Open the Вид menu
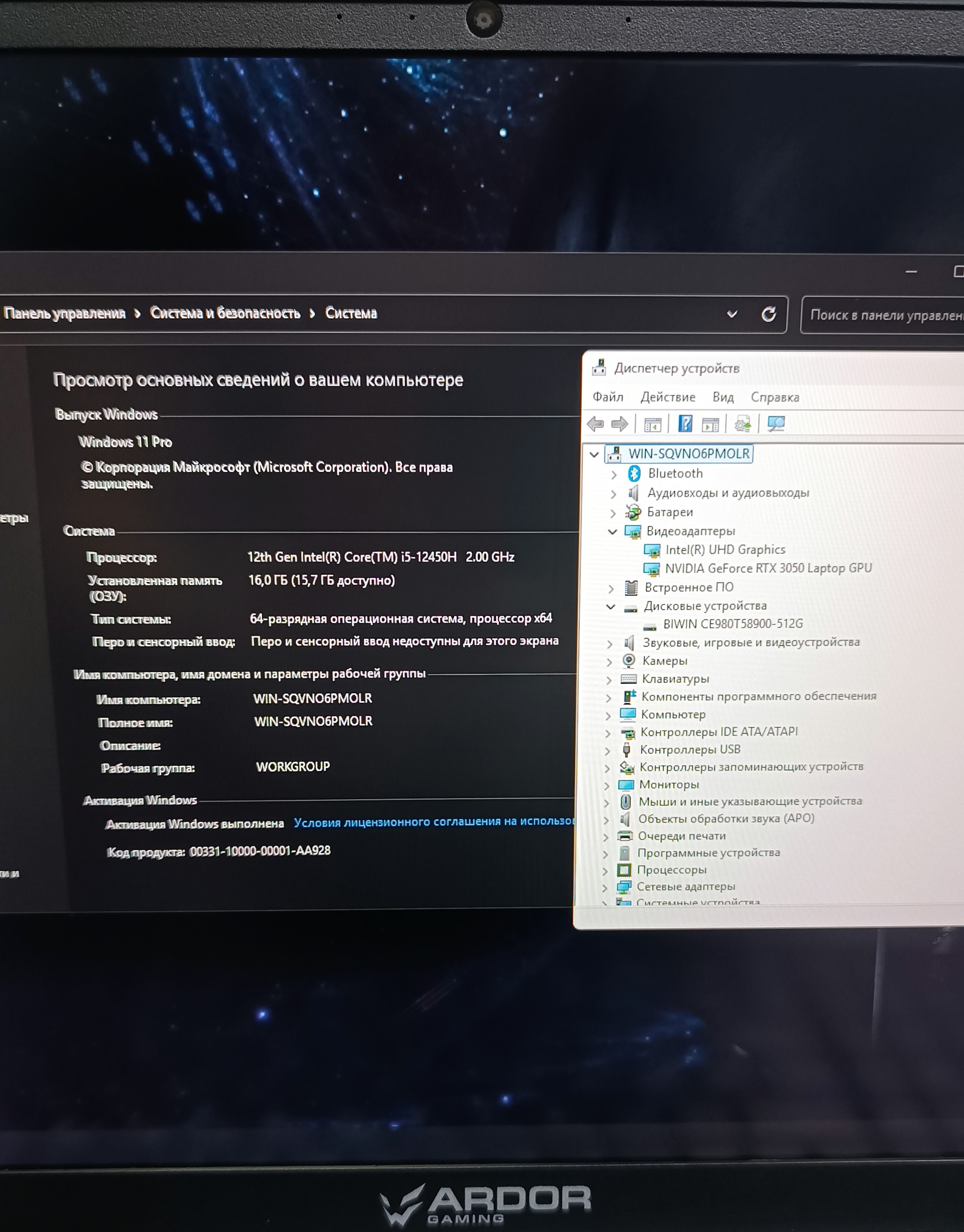 pos(723,397)
